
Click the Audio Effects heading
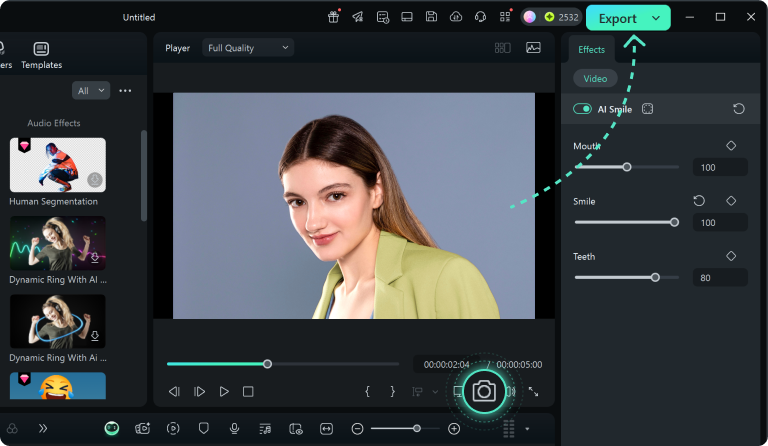pos(53,123)
